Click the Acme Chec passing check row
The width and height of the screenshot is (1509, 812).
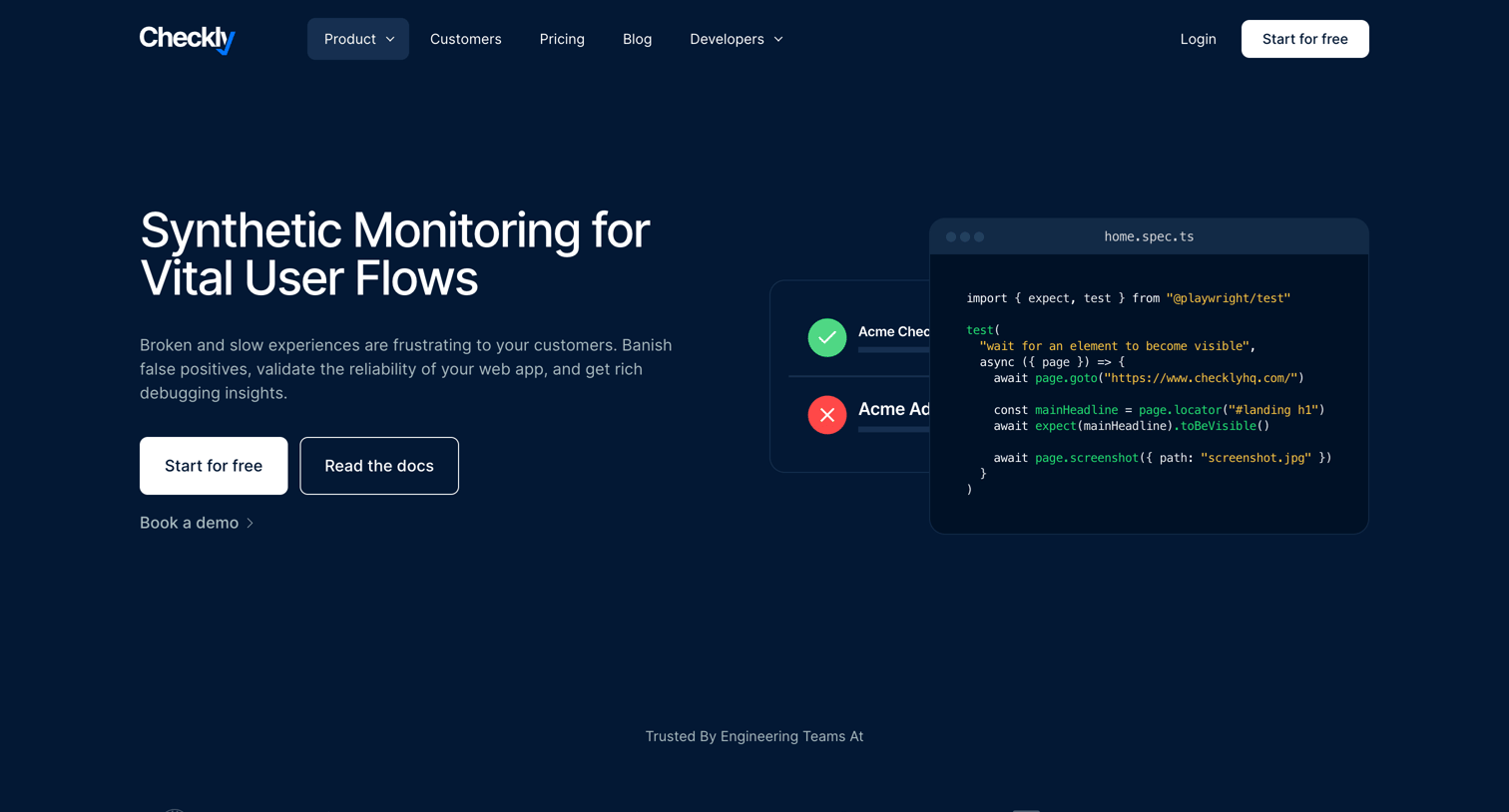click(x=868, y=337)
